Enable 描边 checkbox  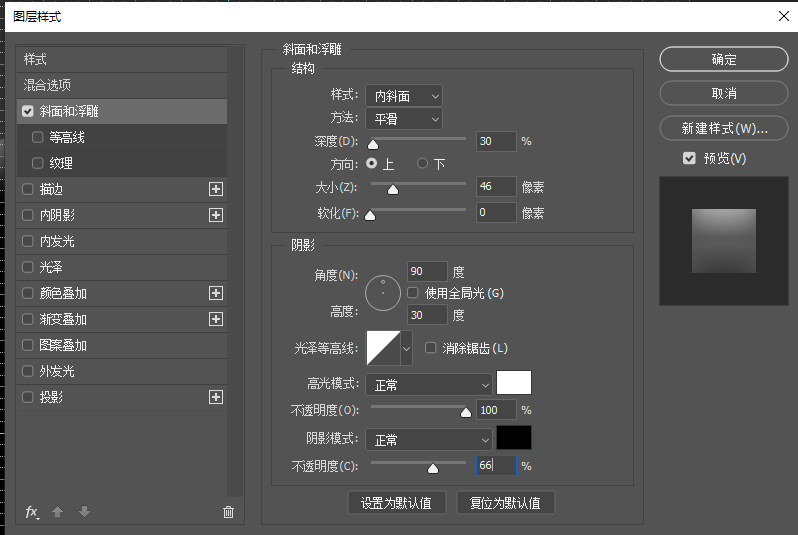click(x=27, y=189)
